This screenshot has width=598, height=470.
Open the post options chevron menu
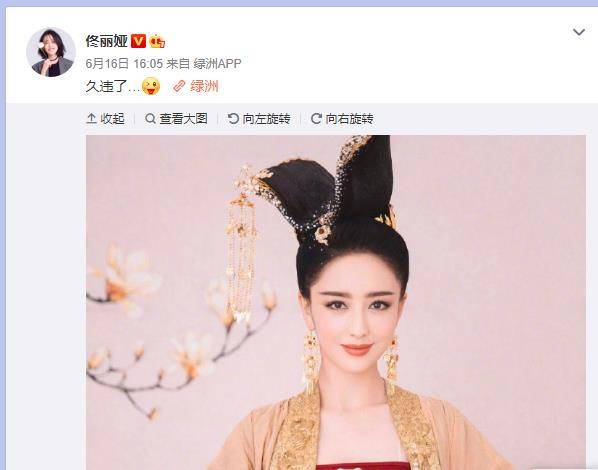(x=579, y=32)
